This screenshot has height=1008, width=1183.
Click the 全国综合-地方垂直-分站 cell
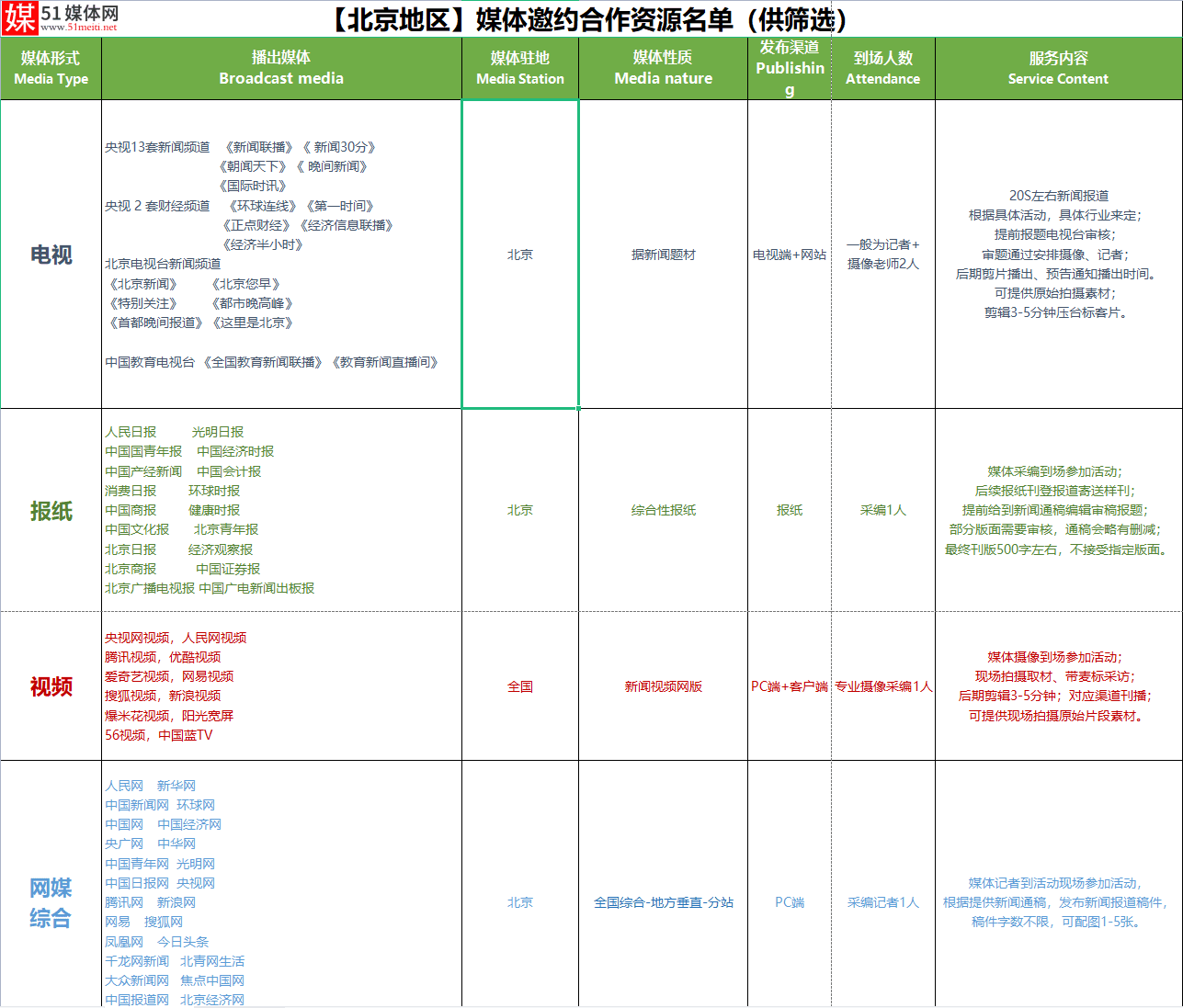(x=663, y=884)
